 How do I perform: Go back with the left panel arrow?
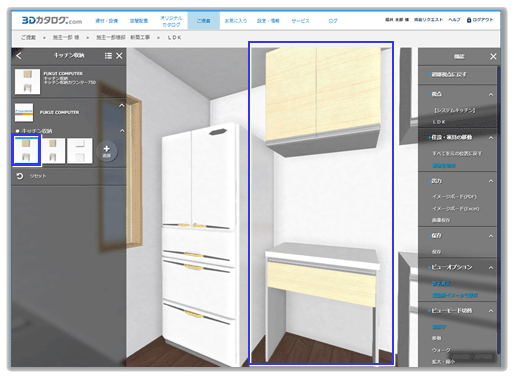point(19,56)
